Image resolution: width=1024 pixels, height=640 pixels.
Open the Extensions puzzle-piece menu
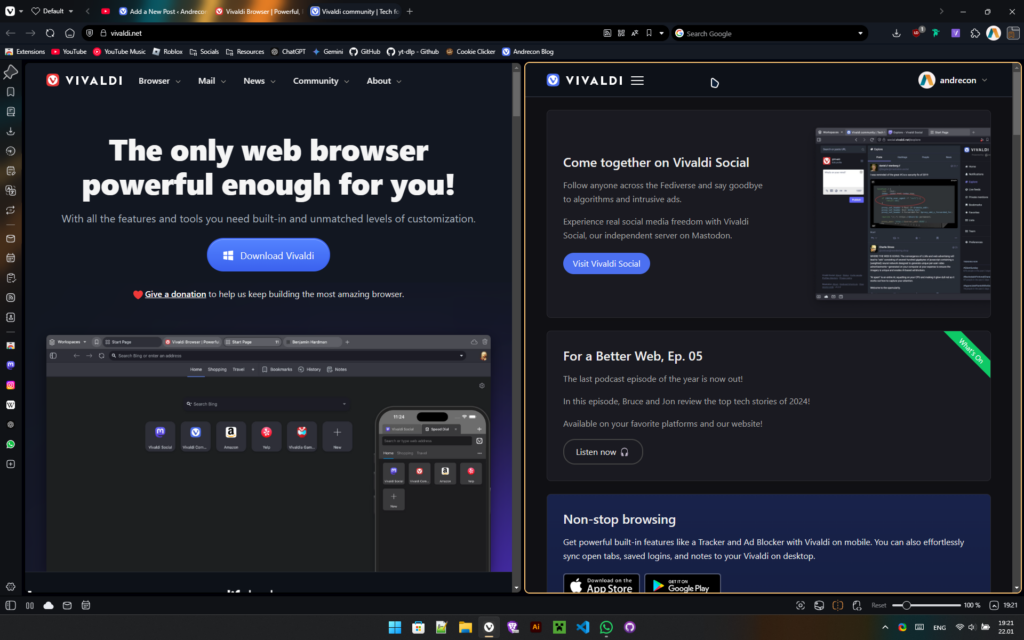[x=975, y=33]
